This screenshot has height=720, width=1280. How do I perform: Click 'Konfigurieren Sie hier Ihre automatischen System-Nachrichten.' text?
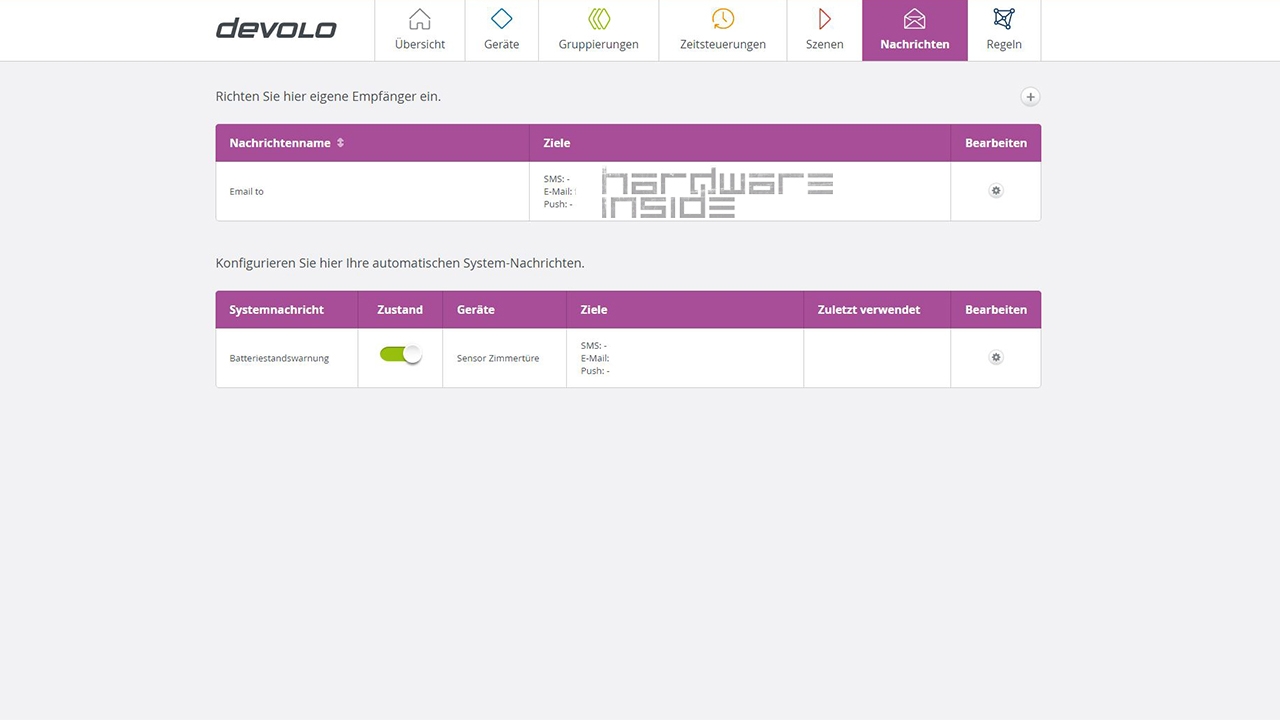click(400, 263)
